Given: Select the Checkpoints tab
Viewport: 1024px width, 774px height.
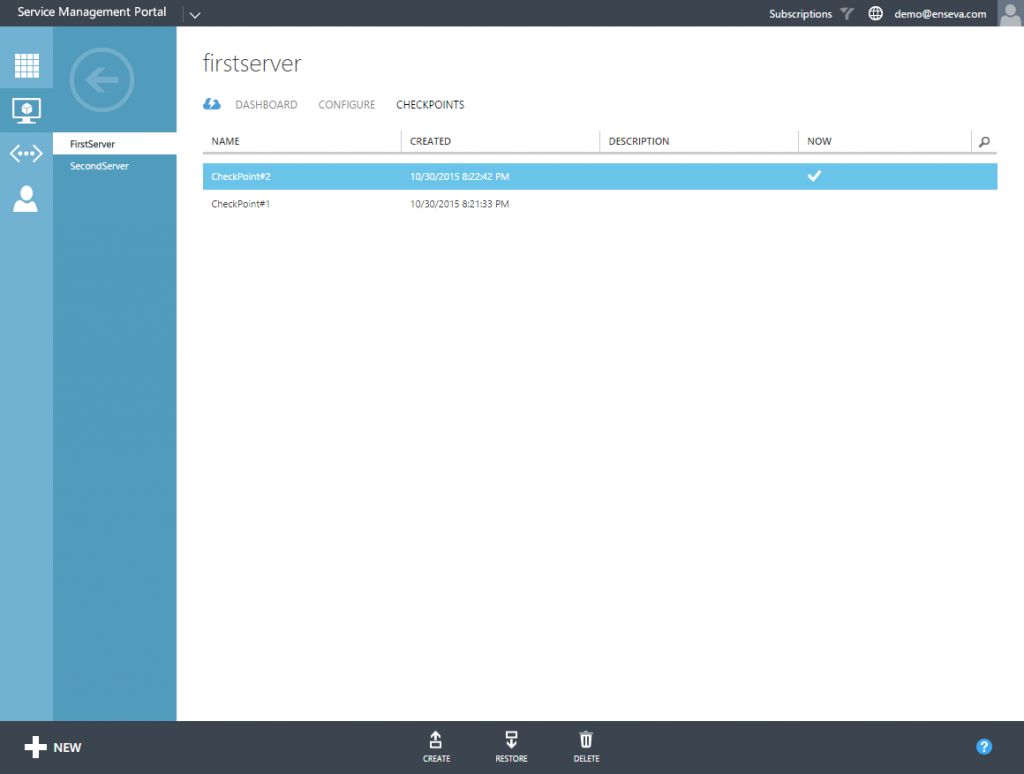Looking at the screenshot, I should point(430,105).
